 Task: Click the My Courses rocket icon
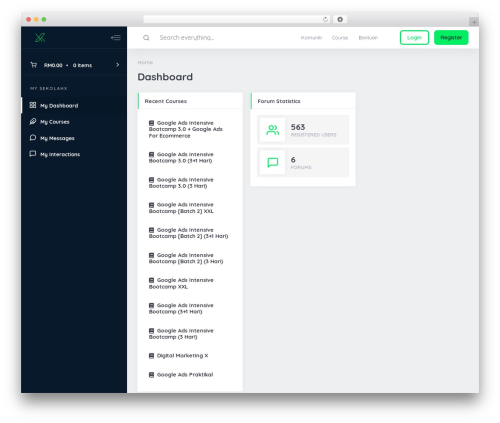tap(33, 121)
